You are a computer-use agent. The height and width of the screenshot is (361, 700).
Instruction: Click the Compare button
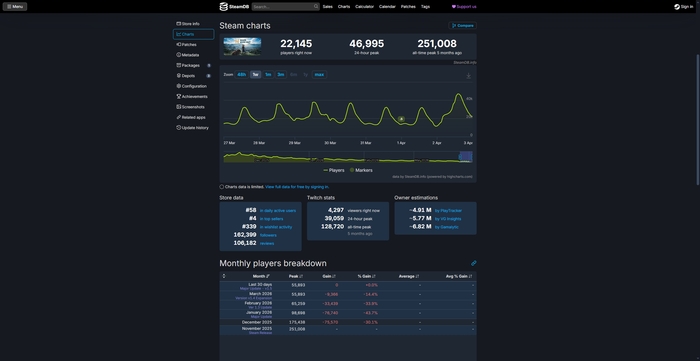tap(462, 25)
